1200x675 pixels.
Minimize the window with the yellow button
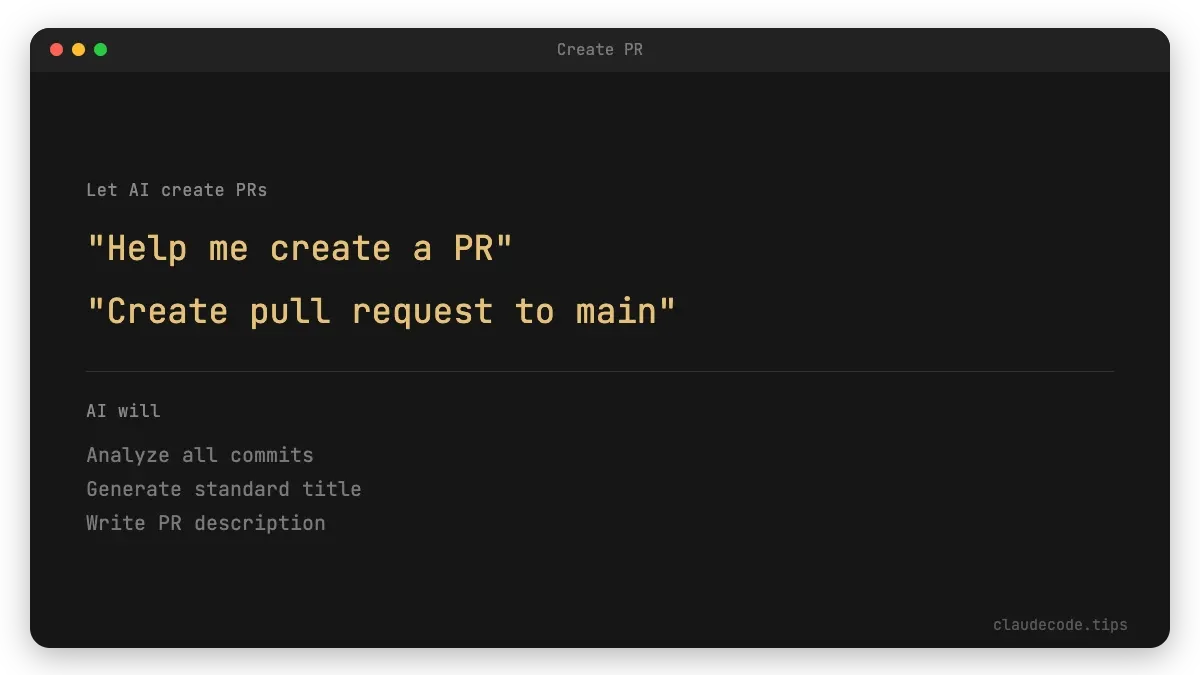[x=78, y=48]
